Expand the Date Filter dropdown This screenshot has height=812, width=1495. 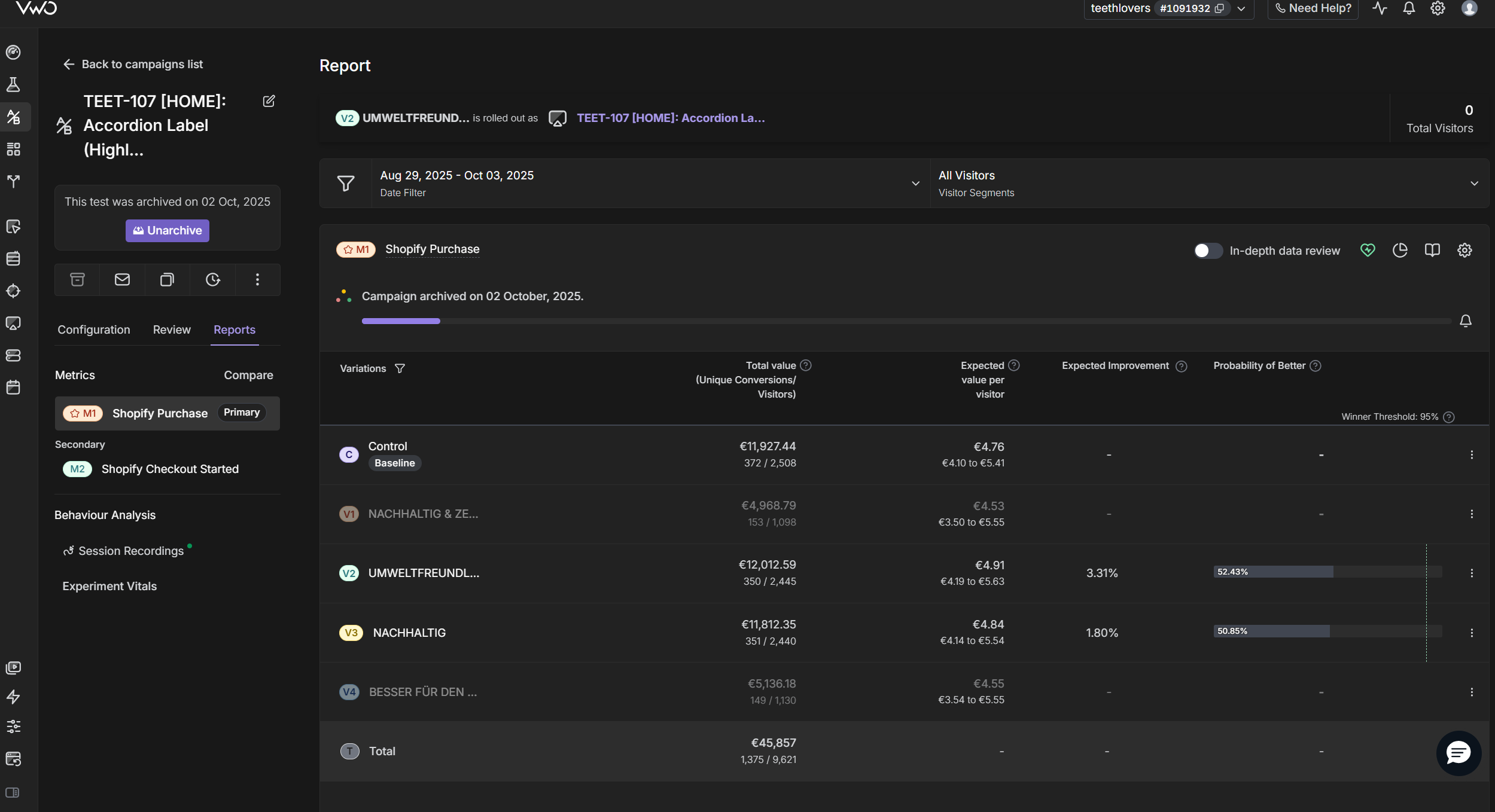pos(915,183)
